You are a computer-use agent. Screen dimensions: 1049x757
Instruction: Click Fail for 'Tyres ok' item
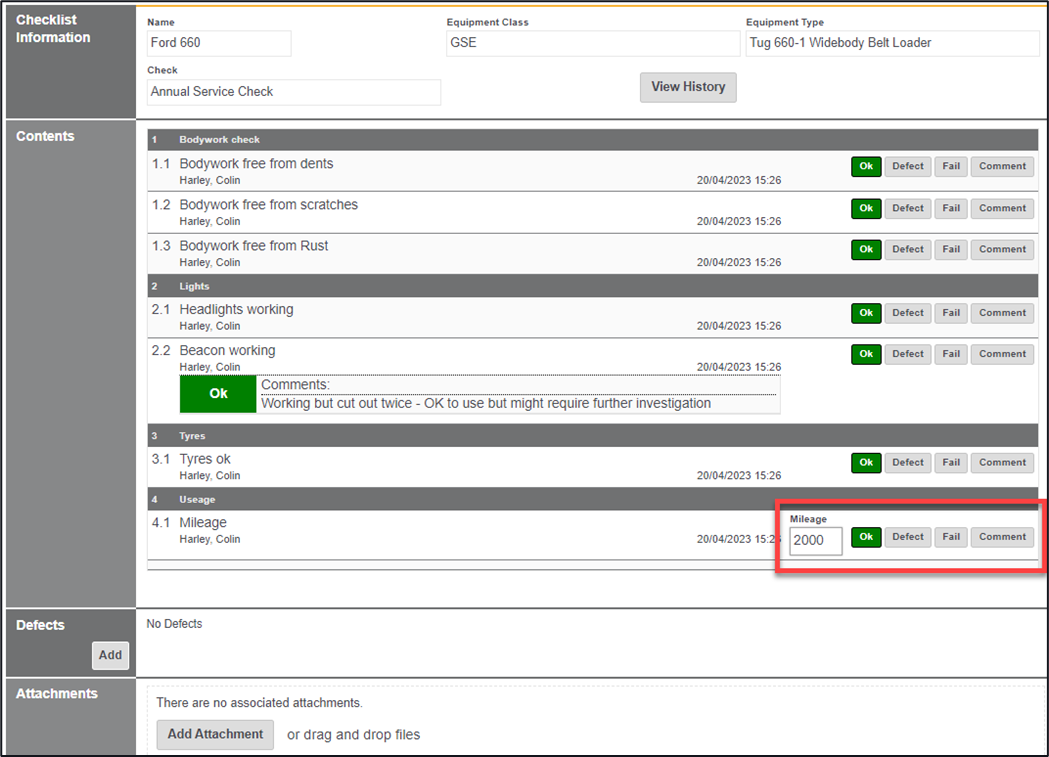click(951, 462)
